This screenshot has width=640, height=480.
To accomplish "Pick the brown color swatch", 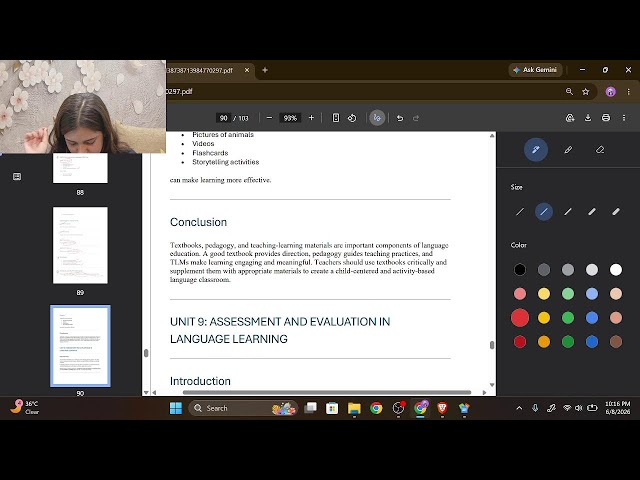I will pyautogui.click(x=616, y=342).
